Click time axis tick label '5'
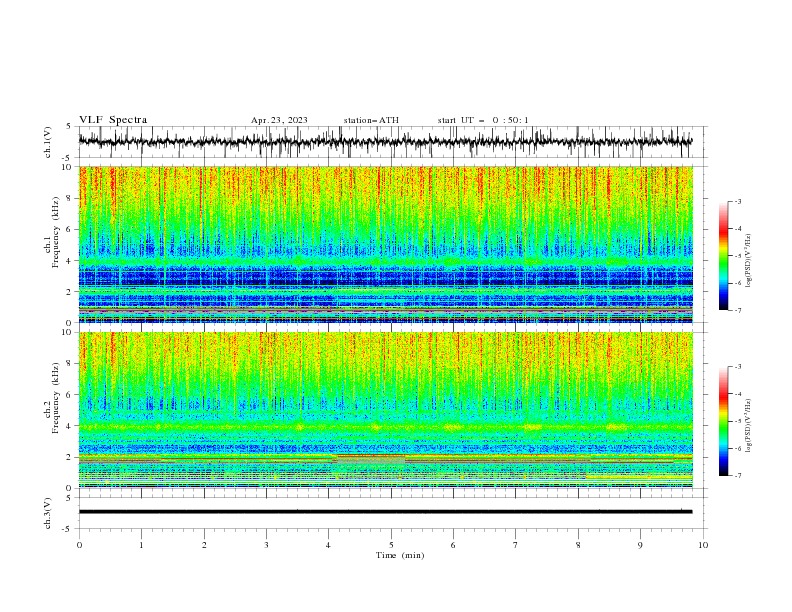This screenshot has width=792, height=612. (x=391, y=545)
